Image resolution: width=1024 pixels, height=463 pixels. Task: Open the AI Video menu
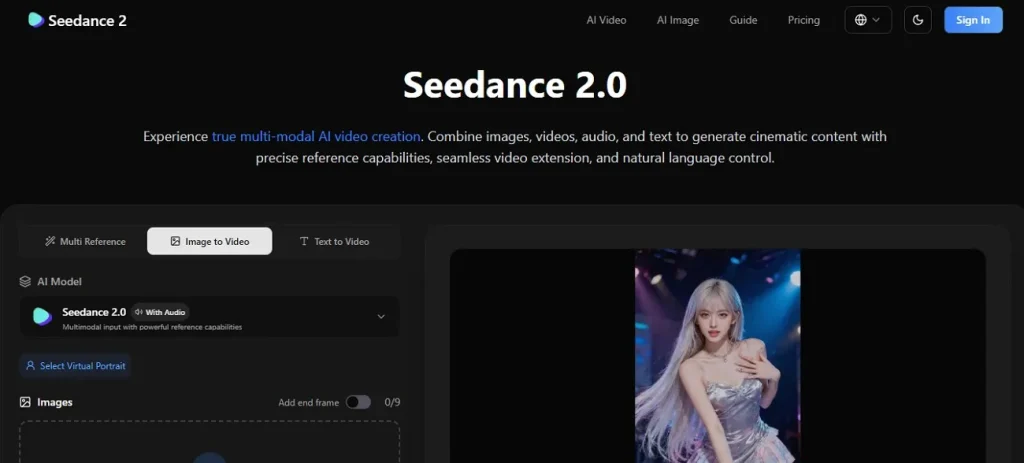(x=606, y=20)
